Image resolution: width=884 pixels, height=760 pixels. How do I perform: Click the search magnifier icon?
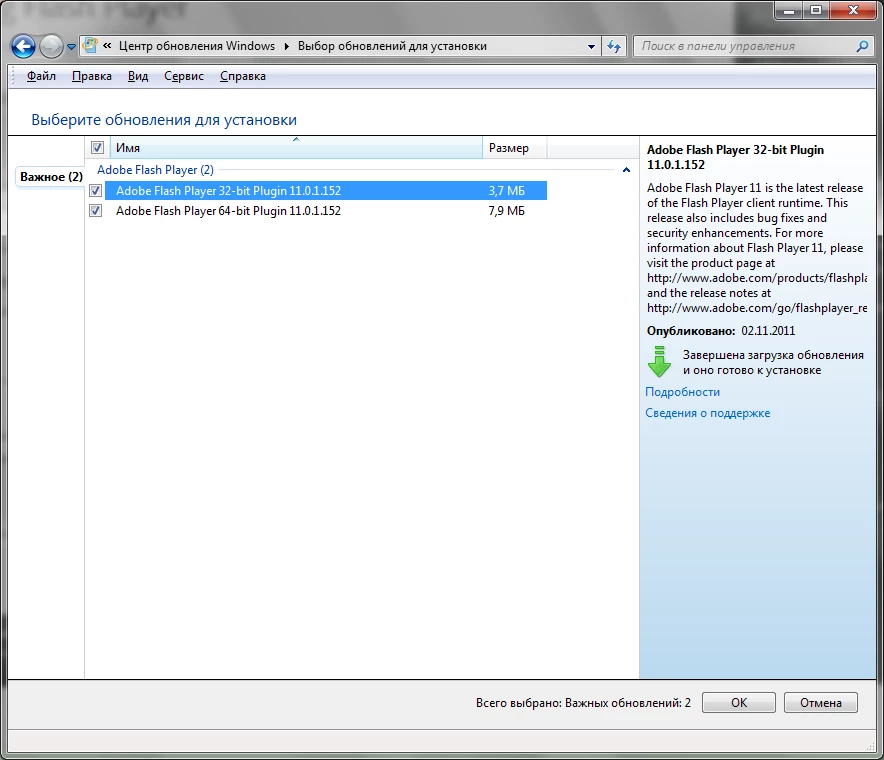862,46
